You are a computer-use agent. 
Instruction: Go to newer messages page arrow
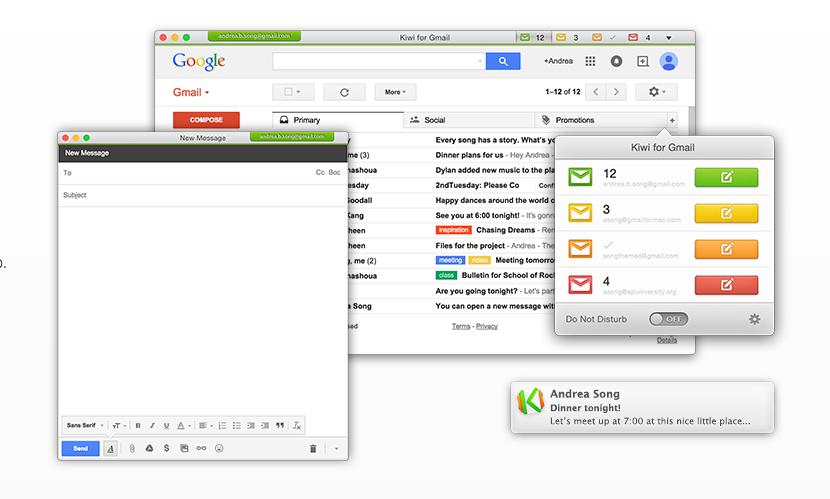[596, 92]
